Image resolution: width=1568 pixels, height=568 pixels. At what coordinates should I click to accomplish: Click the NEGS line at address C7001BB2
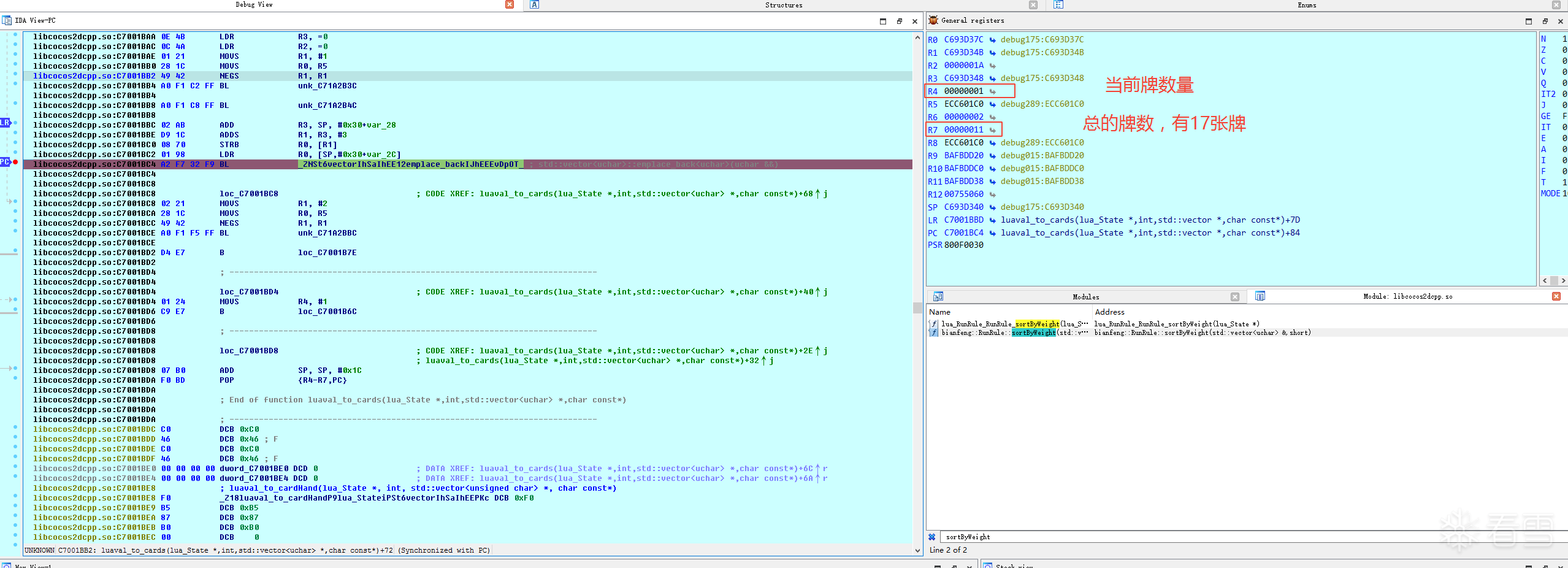coord(467,76)
